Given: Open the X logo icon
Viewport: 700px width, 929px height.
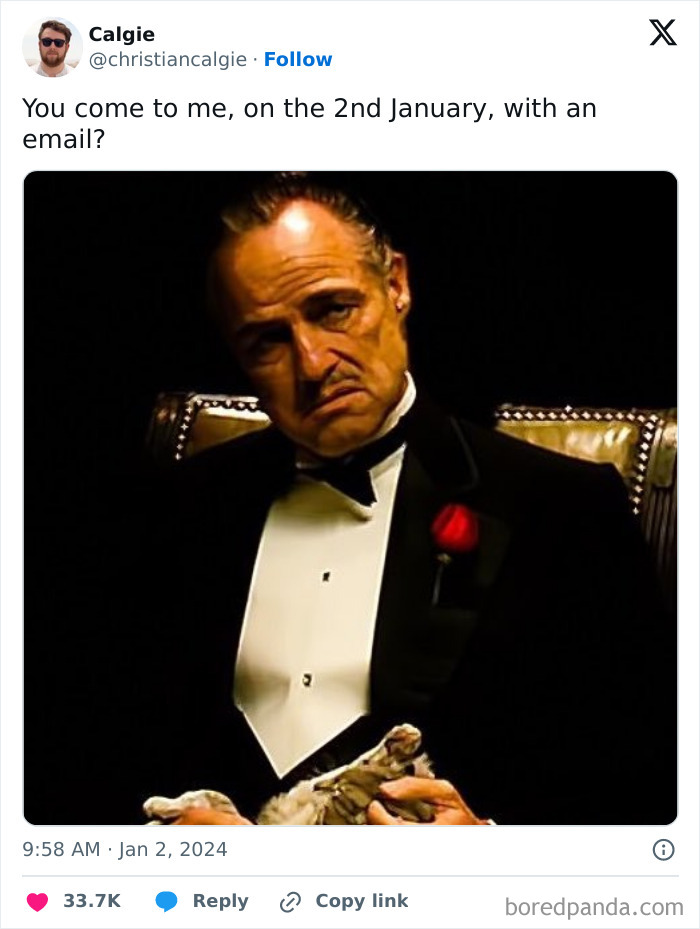Looking at the screenshot, I should pyautogui.click(x=663, y=33).
